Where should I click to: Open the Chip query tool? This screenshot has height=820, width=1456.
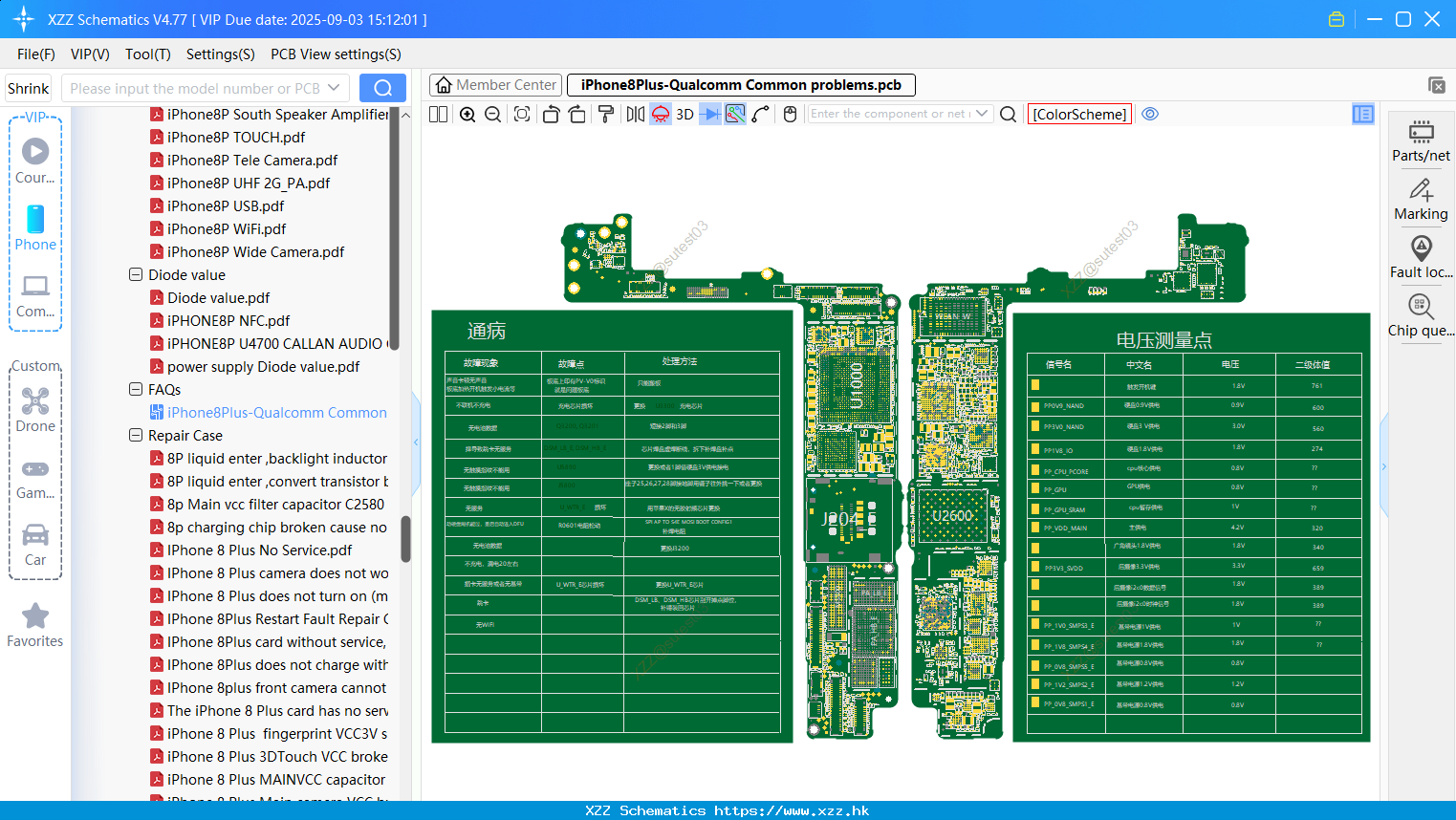pyautogui.click(x=1421, y=315)
